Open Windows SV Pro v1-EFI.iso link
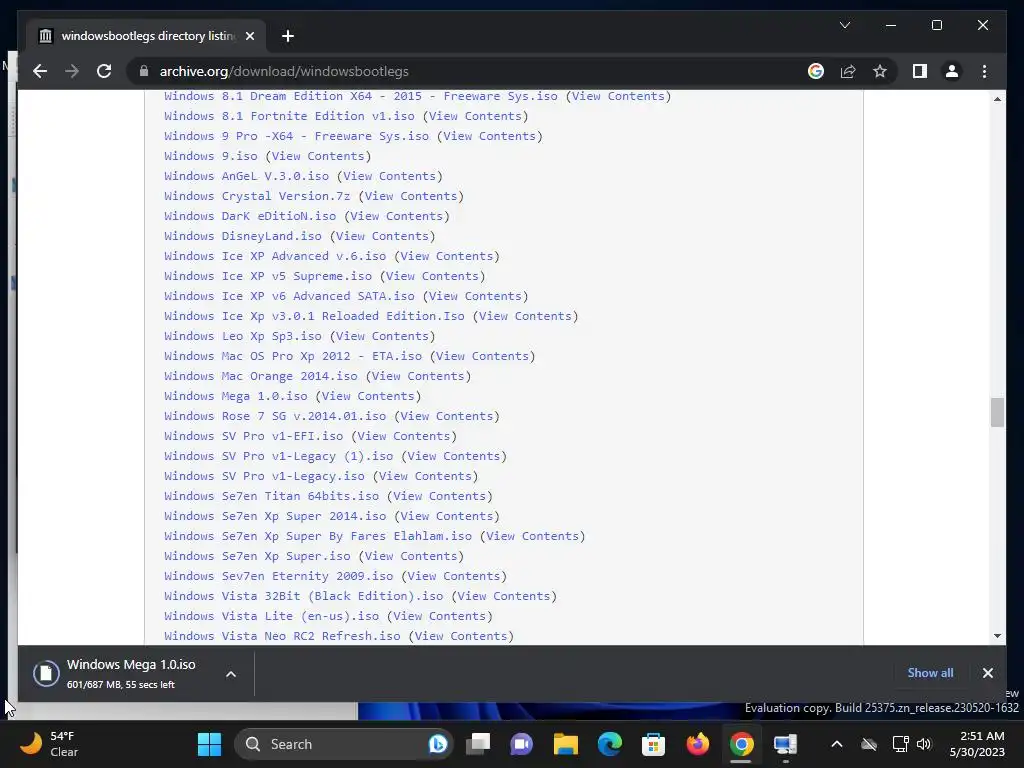Viewport: 1024px width, 768px height. [x=253, y=436]
